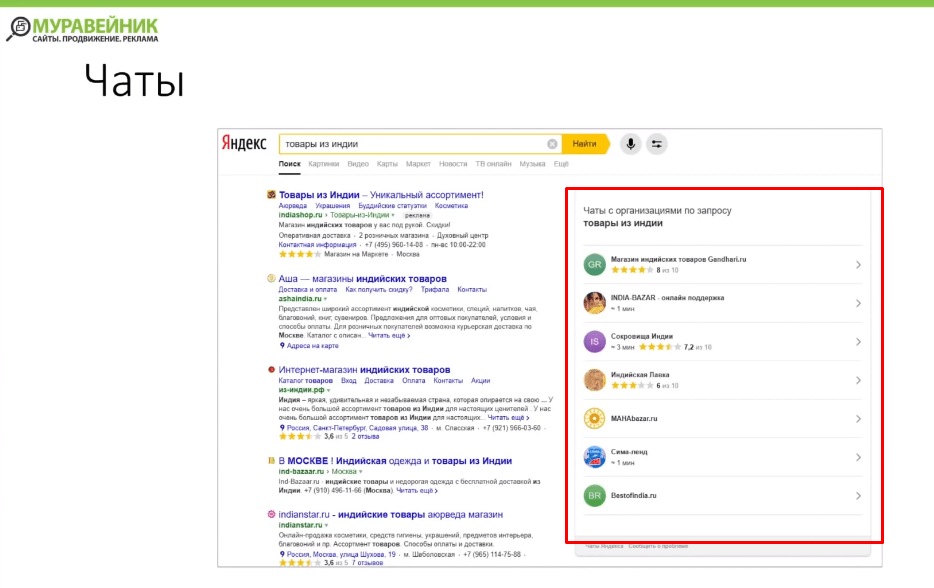Expand the dropdown arrow next to ashaindia.ru
Screen dimensions: 934x588
coord(325,299)
